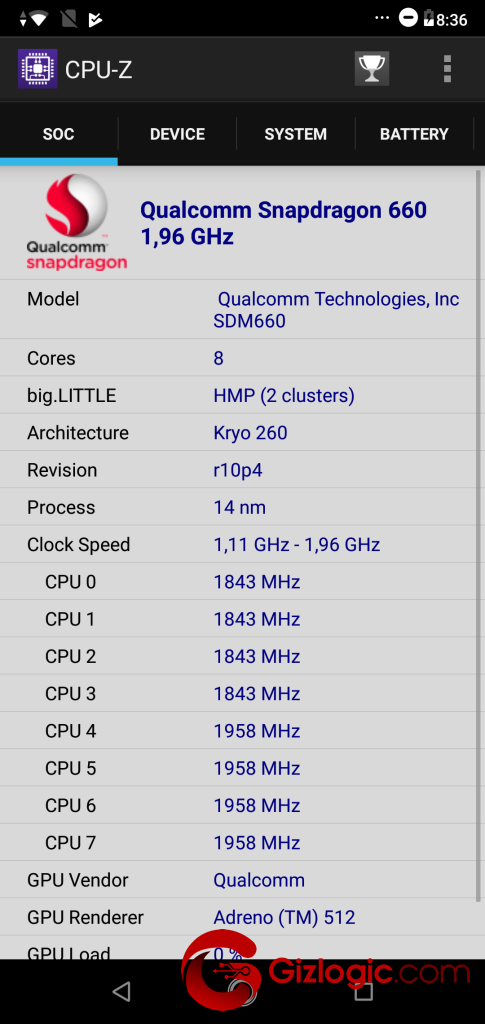The width and height of the screenshot is (485, 1024).
Task: Select the Clock Speed row
Action: tap(240, 544)
